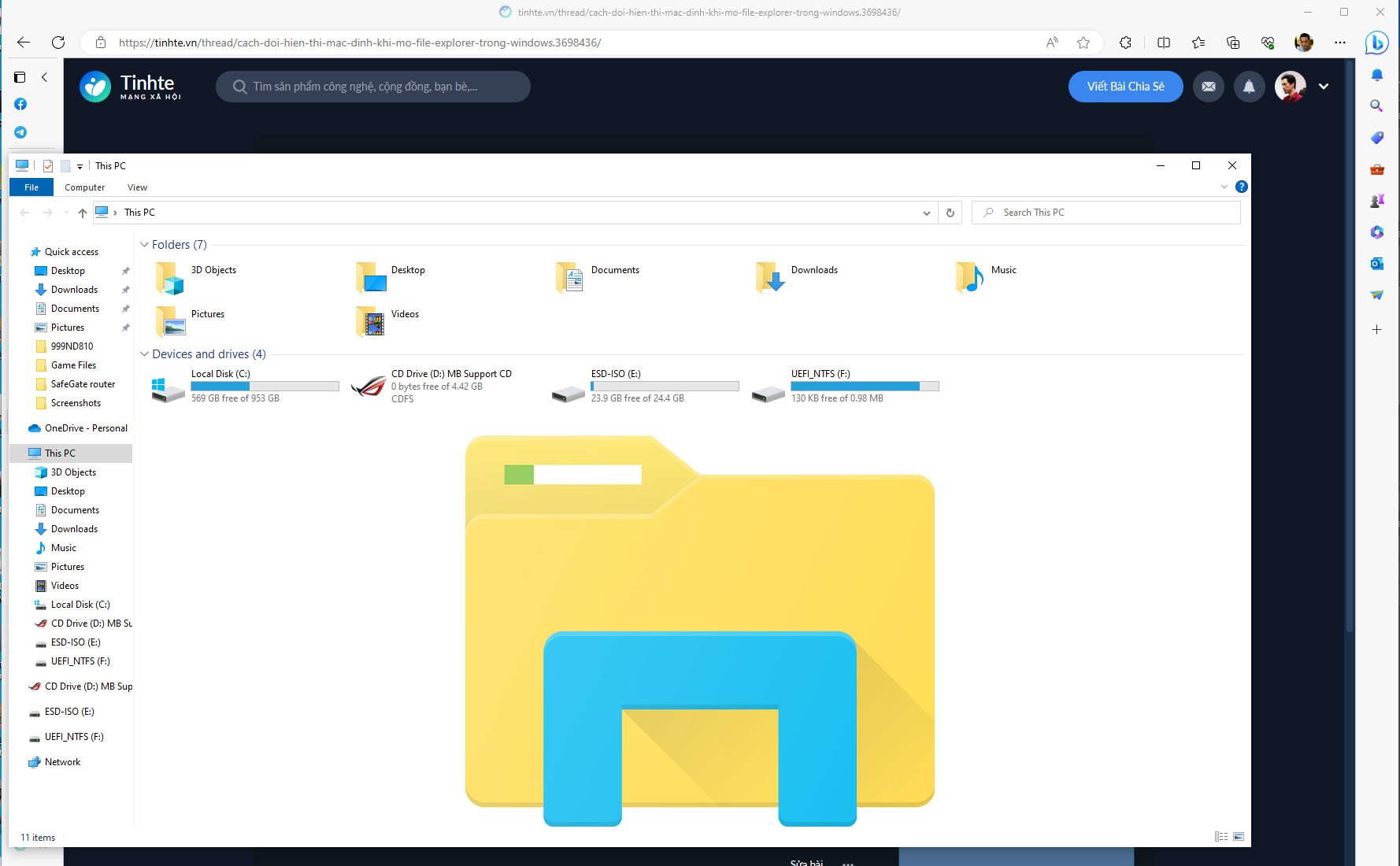The width and height of the screenshot is (1400, 866).
Task: Open Edge browser Collections icon
Action: (x=1233, y=43)
